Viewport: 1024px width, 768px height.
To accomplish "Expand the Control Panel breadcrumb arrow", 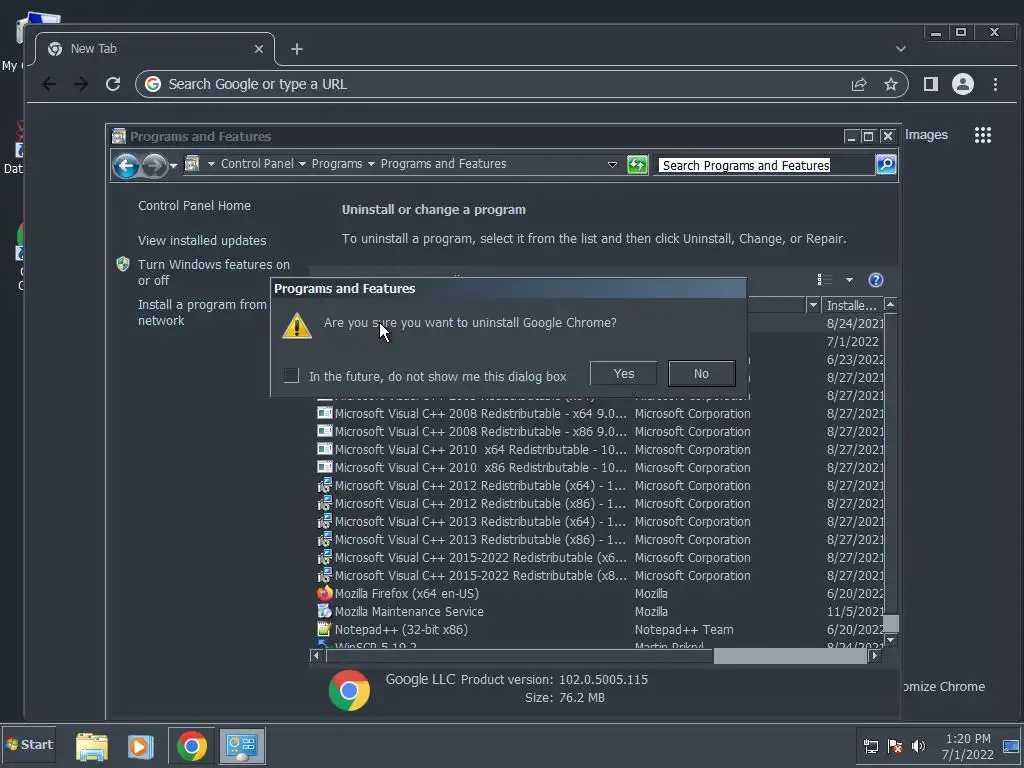I will point(302,164).
